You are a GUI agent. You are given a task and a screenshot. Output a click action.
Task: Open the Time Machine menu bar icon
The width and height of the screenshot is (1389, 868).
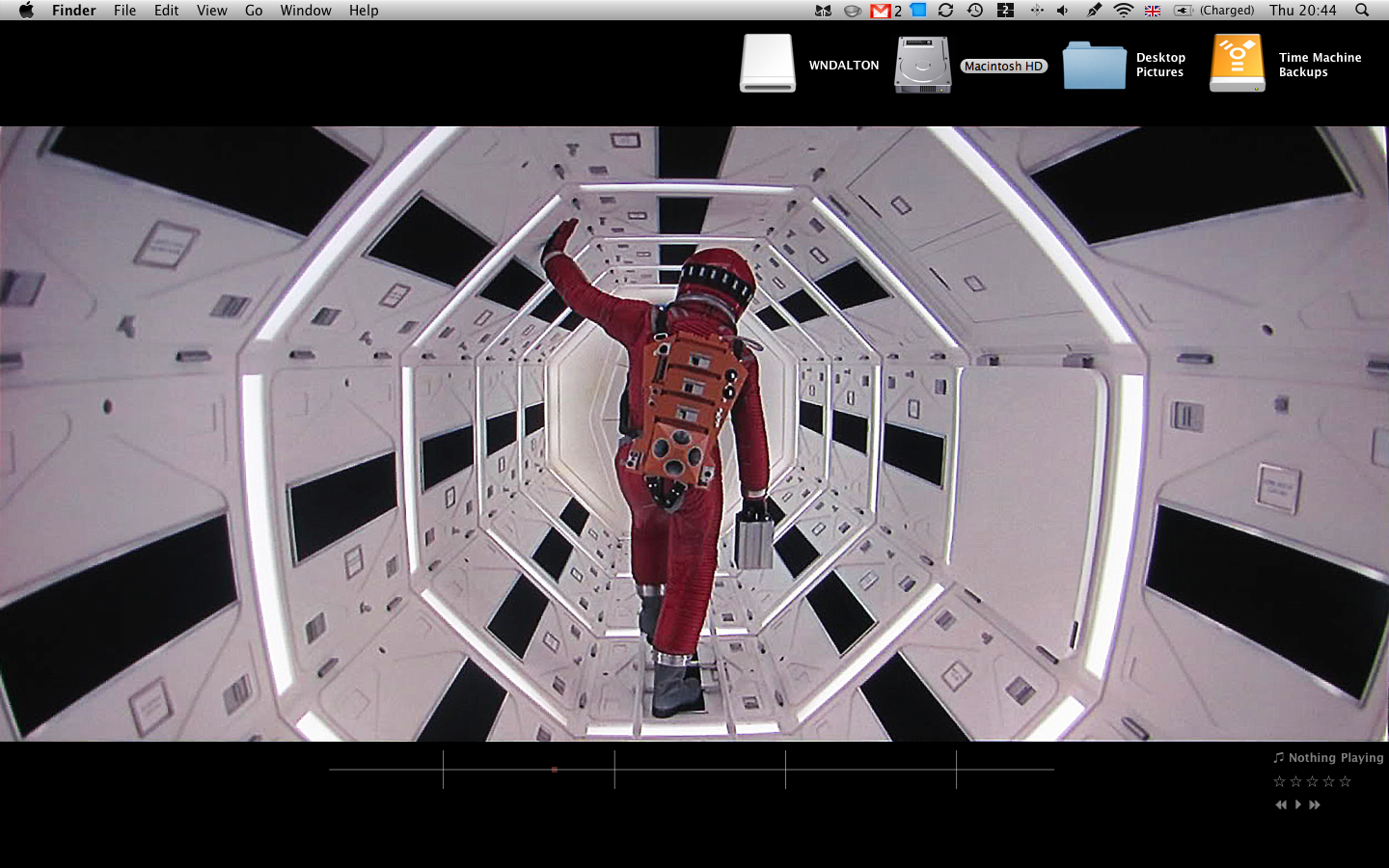coord(975,11)
